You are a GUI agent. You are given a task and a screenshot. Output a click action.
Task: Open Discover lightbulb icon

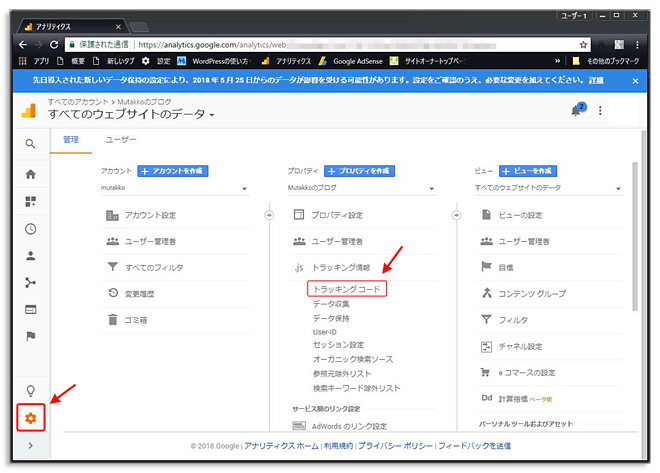coord(30,391)
